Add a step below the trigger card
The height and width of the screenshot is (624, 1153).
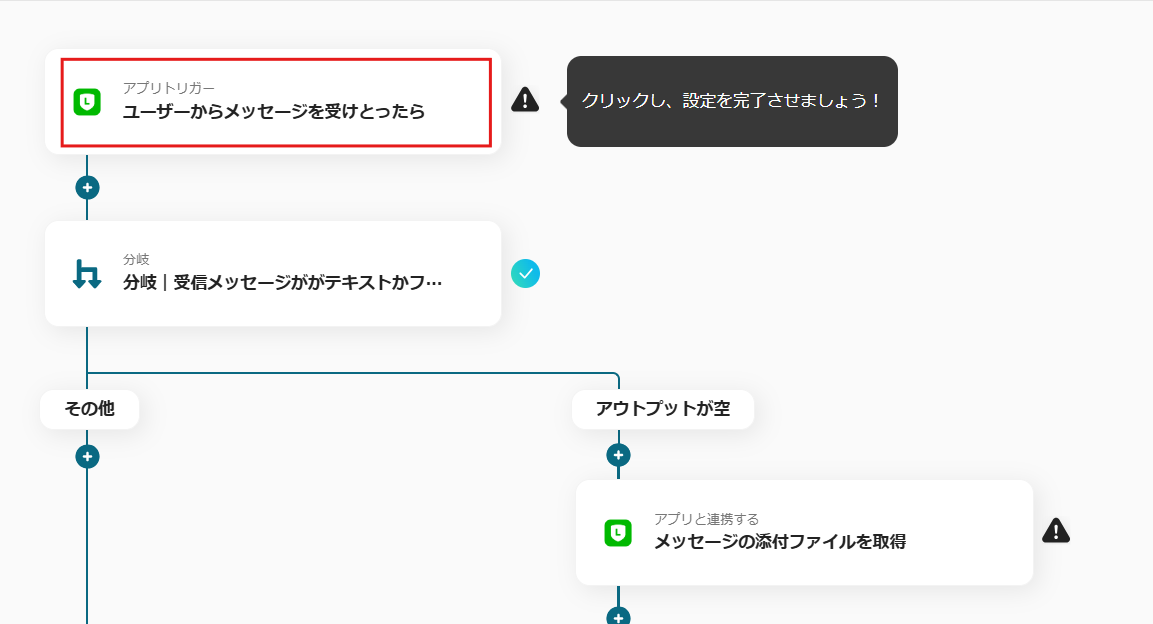(x=87, y=187)
